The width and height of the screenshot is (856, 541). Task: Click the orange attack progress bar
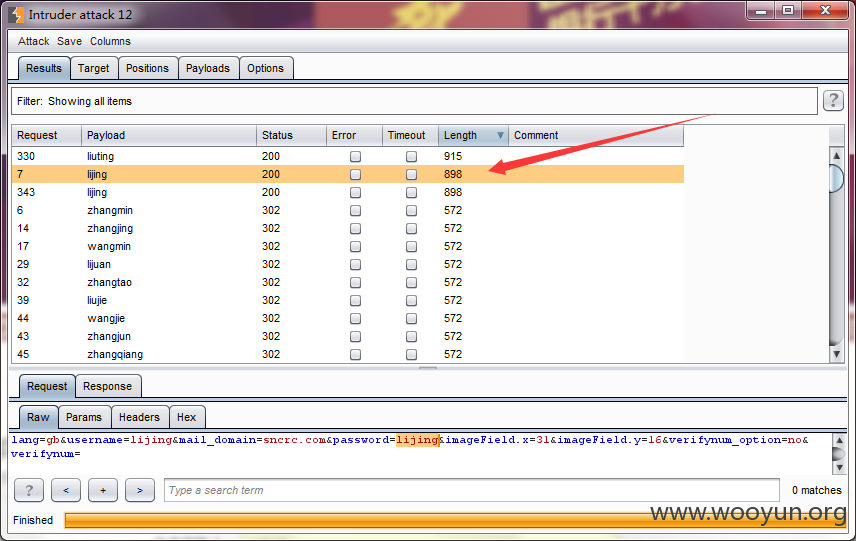pyautogui.click(x=455, y=520)
